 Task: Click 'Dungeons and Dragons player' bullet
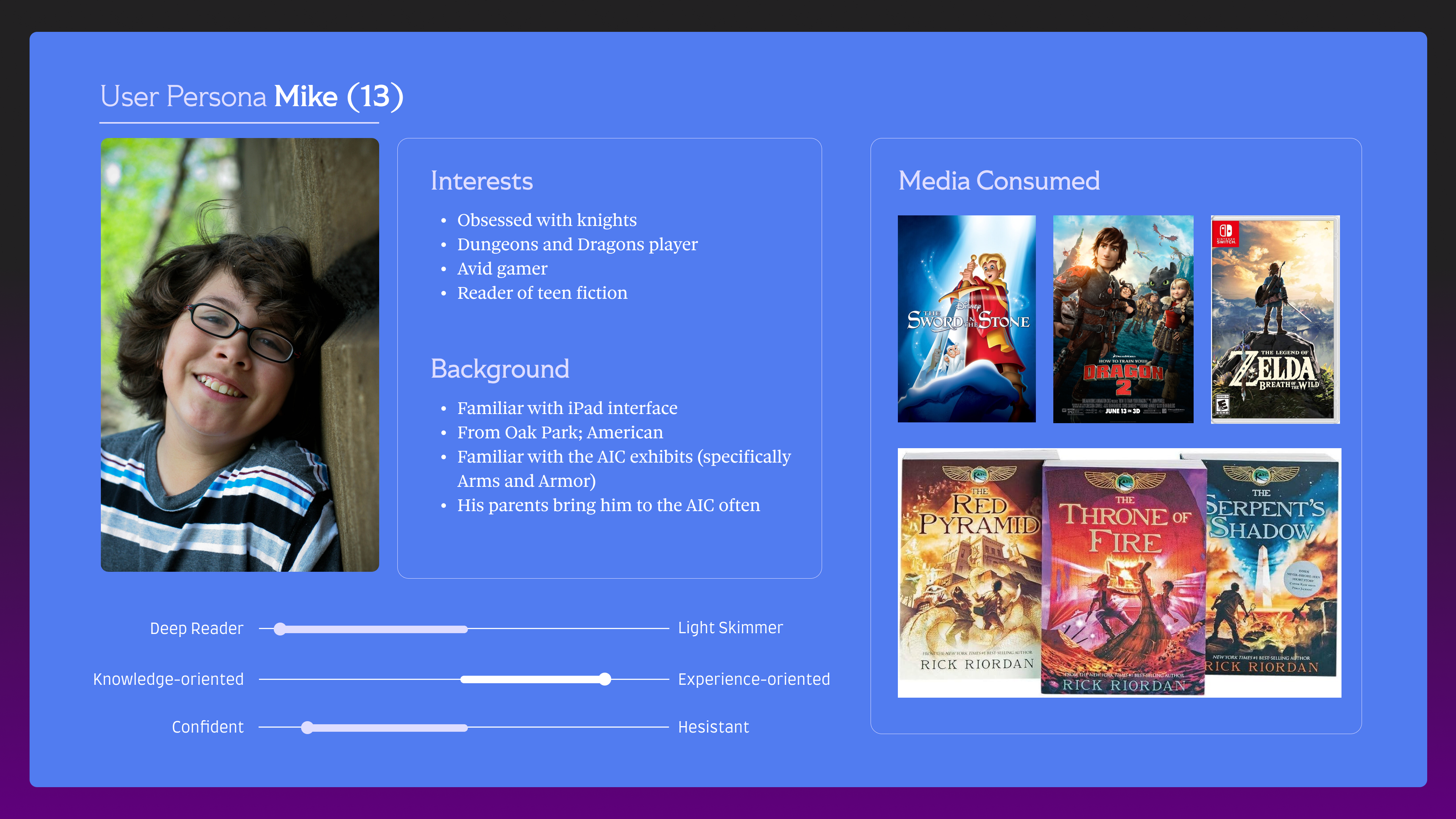point(577,244)
